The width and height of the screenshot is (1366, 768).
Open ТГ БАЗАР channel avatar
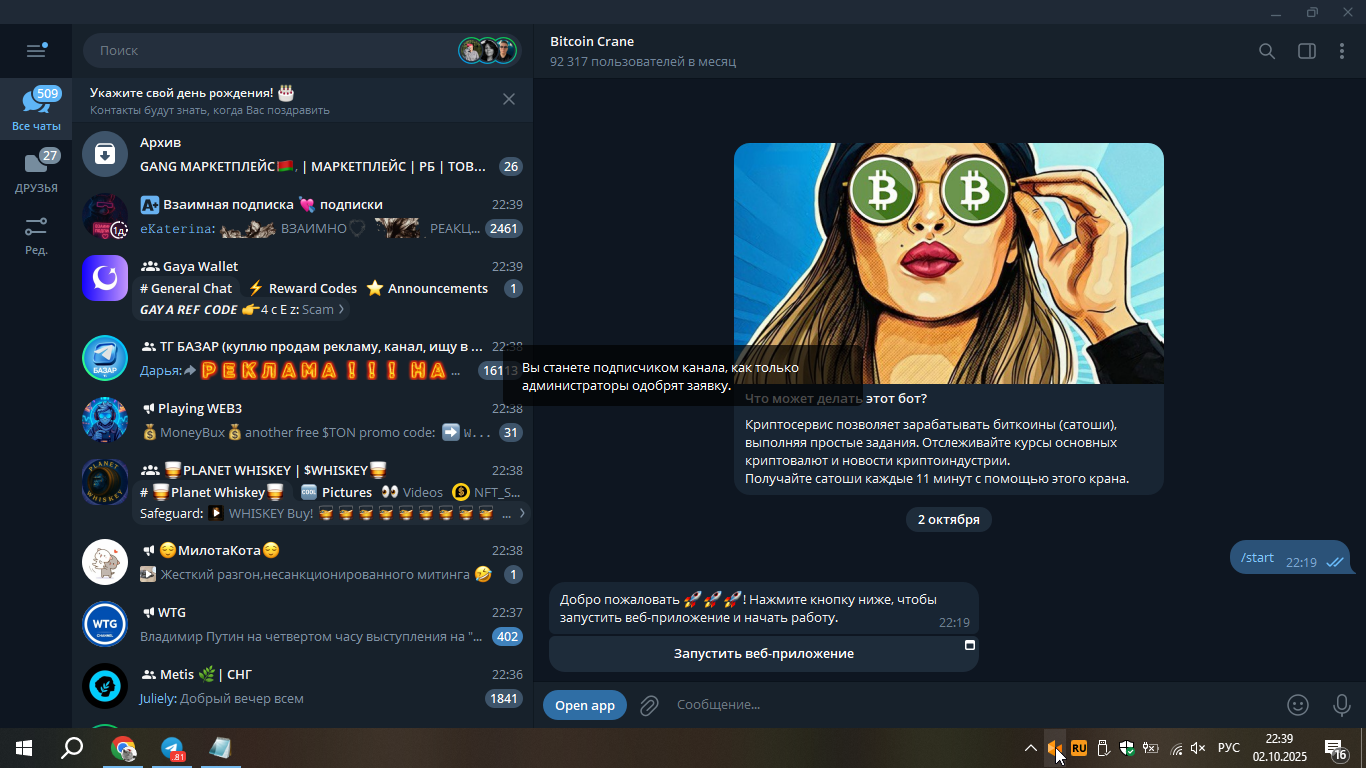pos(105,358)
